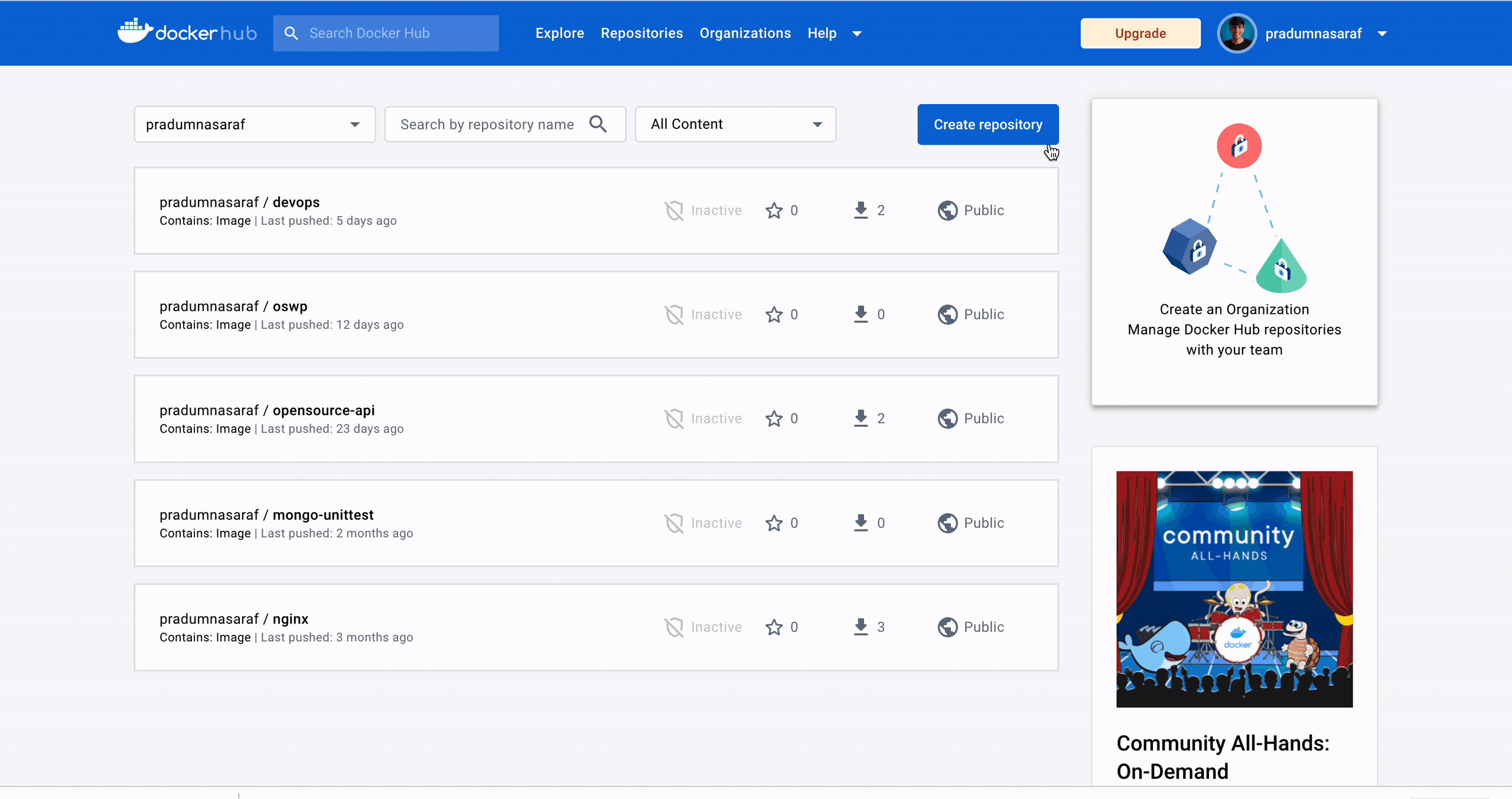Click the Inactive shield icon for opensource-api
This screenshot has height=799, width=1512.
673,418
